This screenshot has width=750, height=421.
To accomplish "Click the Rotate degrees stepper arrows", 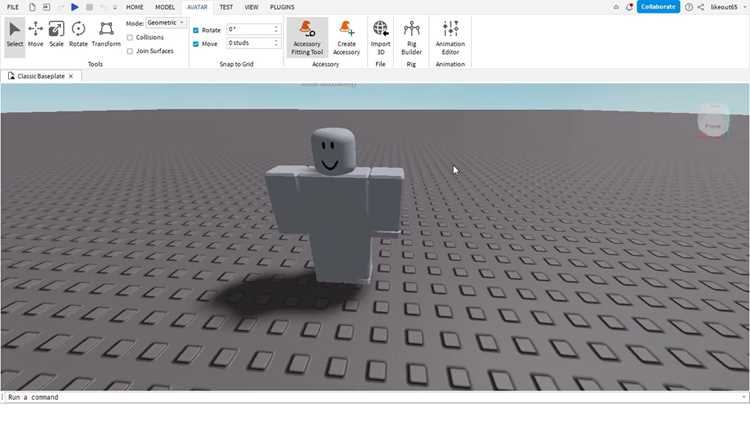I will [276, 29].
